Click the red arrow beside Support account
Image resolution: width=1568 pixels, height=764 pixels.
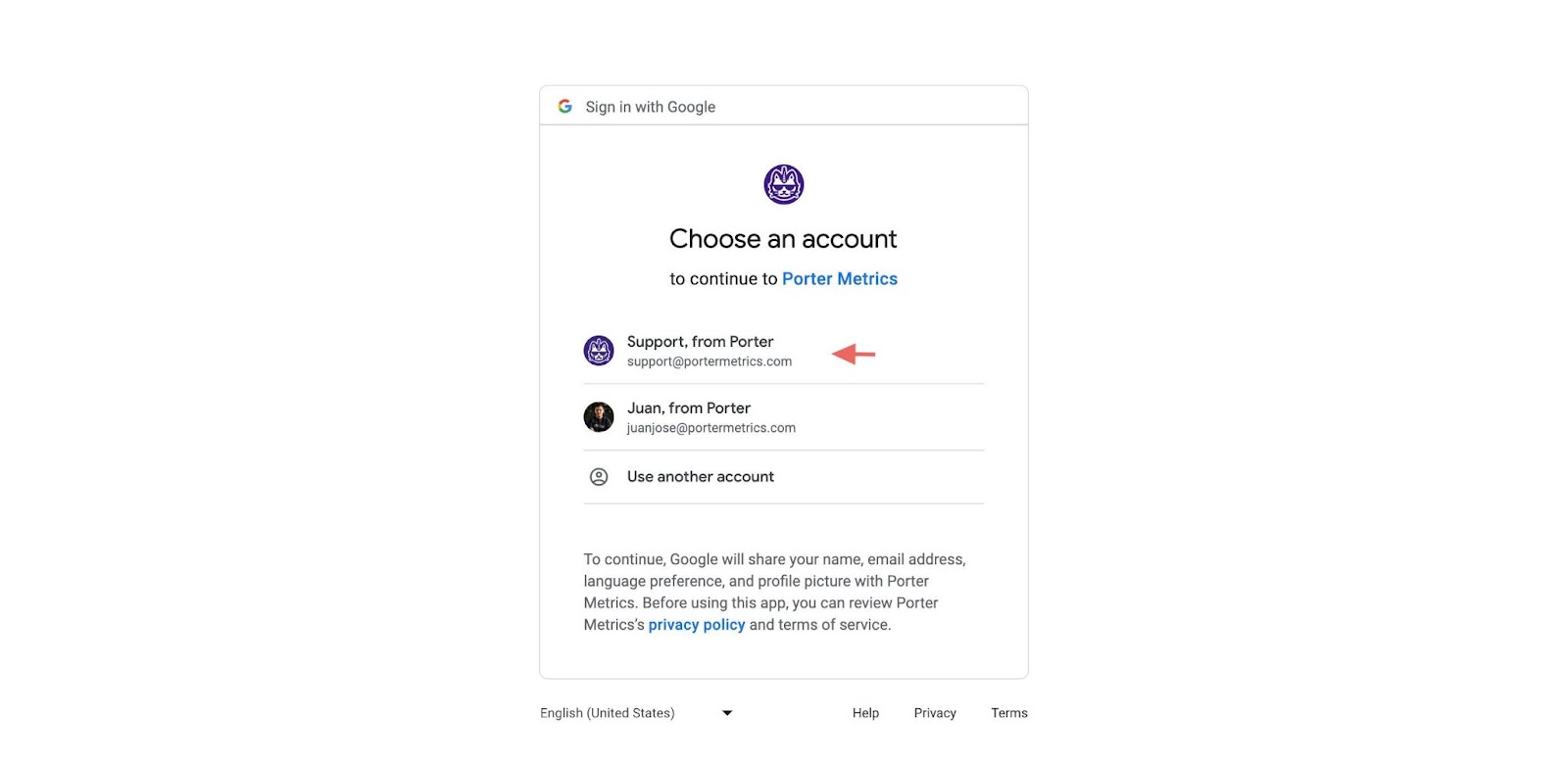(854, 354)
